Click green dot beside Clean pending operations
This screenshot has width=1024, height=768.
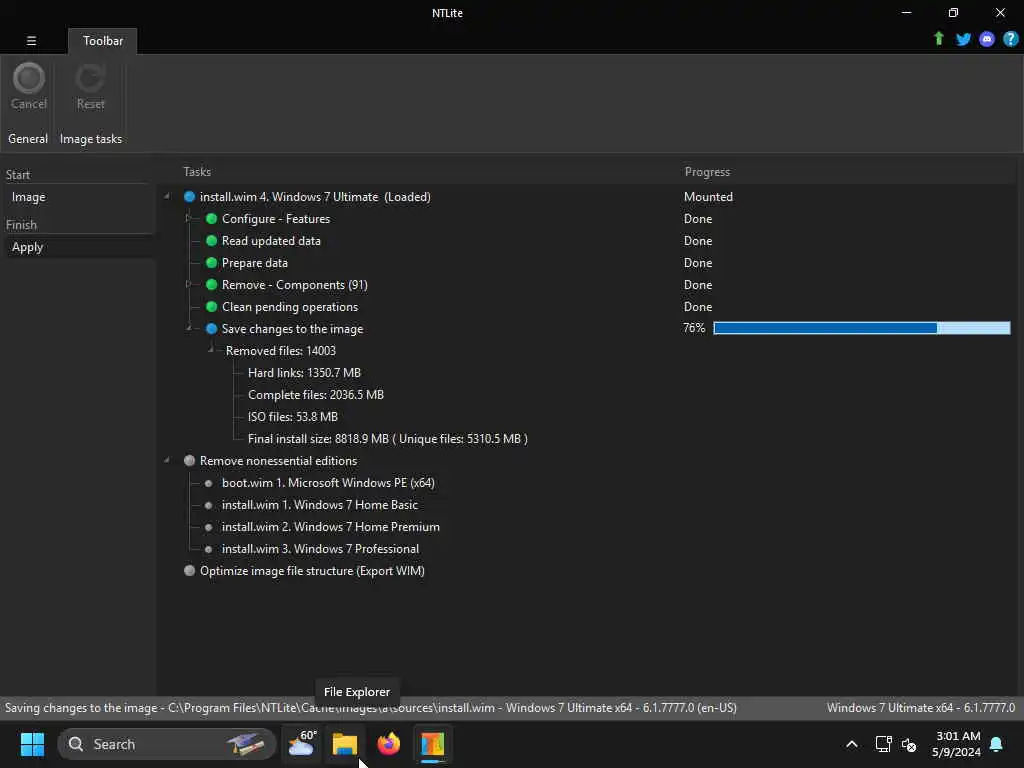coord(212,306)
